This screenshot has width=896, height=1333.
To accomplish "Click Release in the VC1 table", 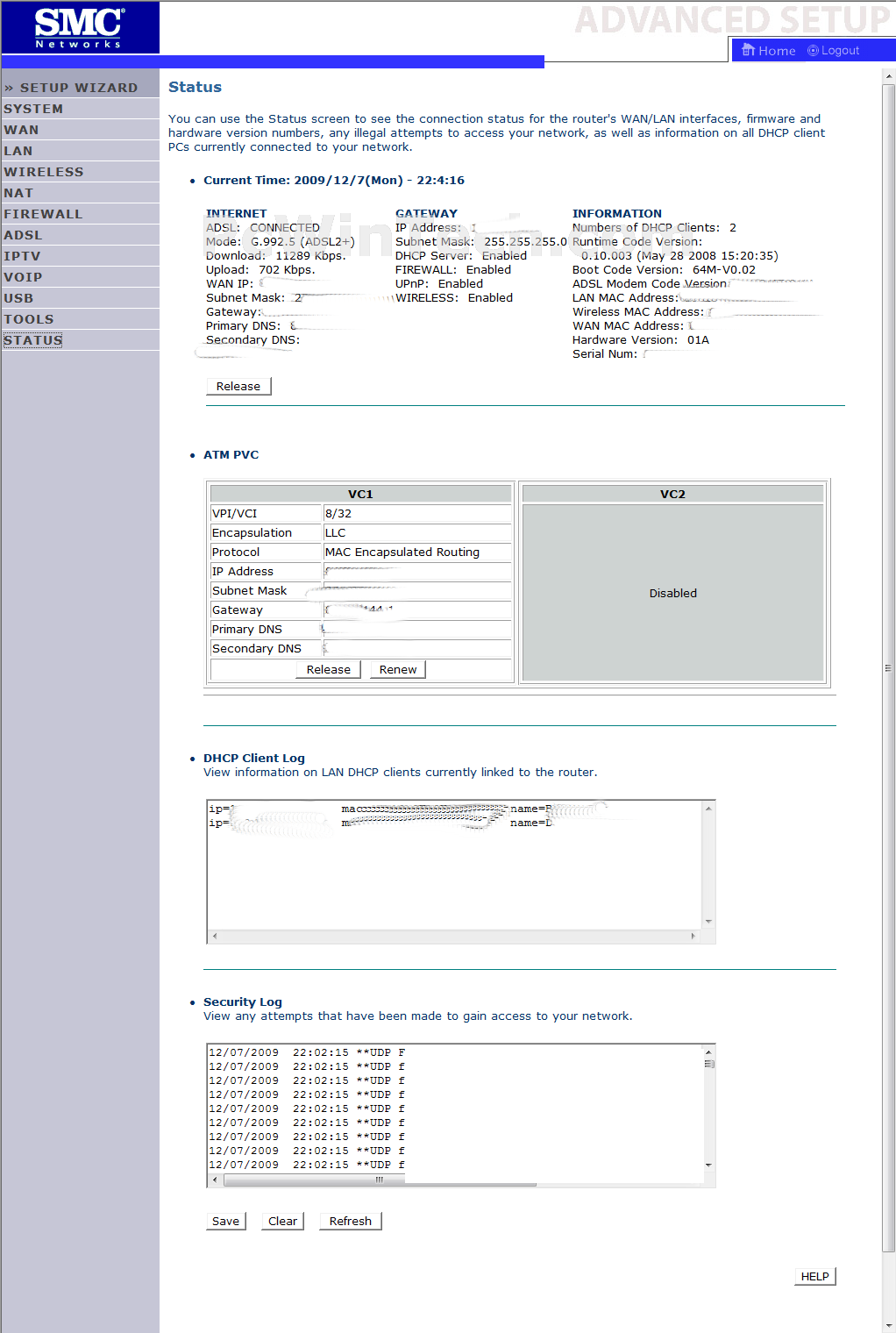I will pos(329,669).
